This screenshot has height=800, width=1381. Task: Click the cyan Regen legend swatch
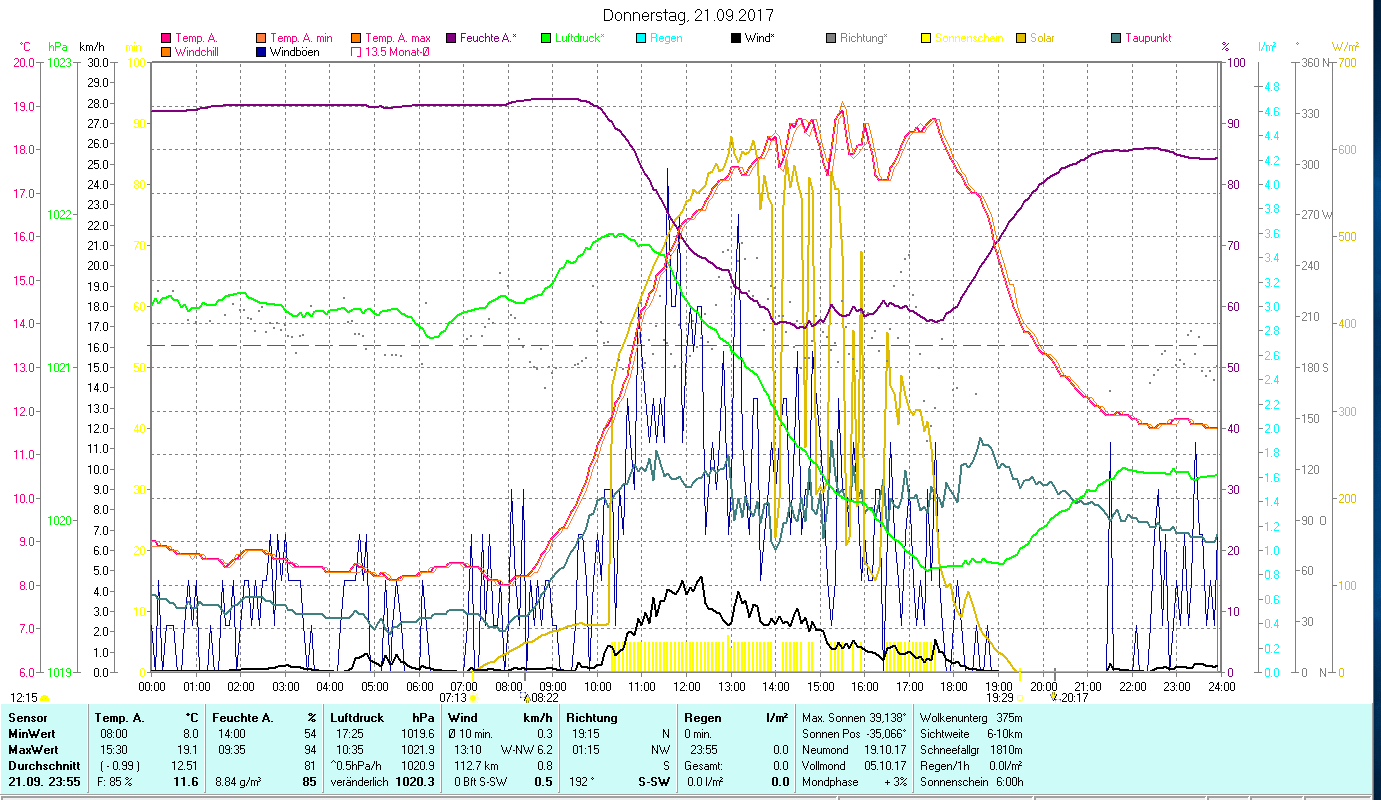pos(640,39)
